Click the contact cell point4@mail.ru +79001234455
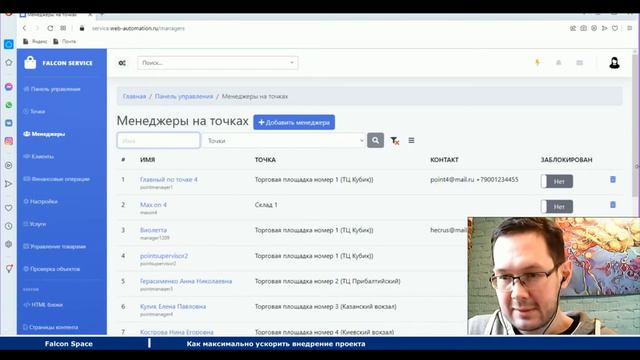The width and height of the screenshot is (640, 360). click(474, 179)
